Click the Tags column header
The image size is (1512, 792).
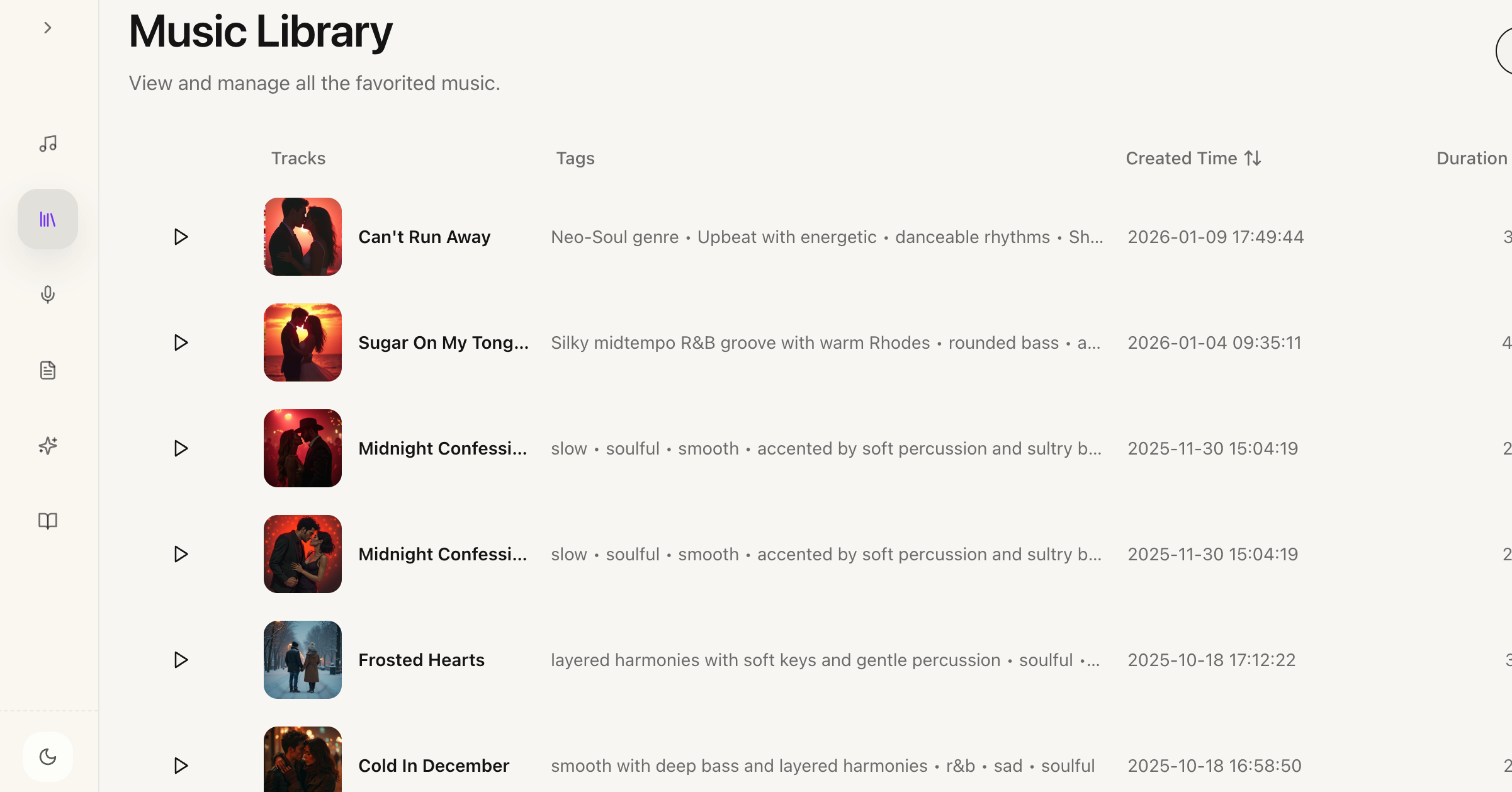point(575,159)
